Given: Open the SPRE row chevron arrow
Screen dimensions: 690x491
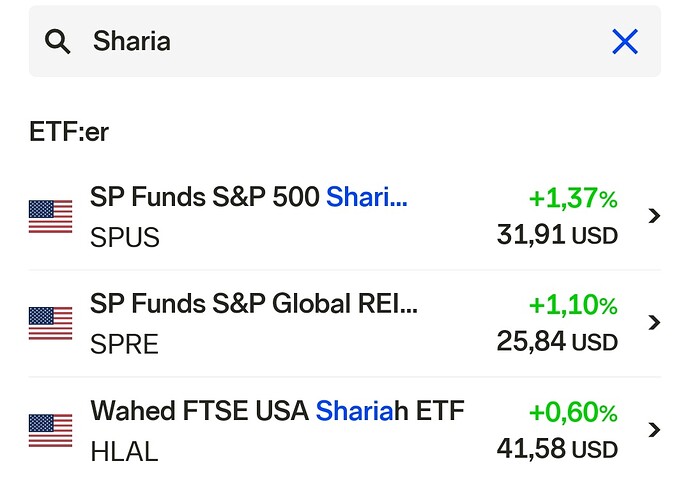Looking at the screenshot, I should [x=654, y=323].
